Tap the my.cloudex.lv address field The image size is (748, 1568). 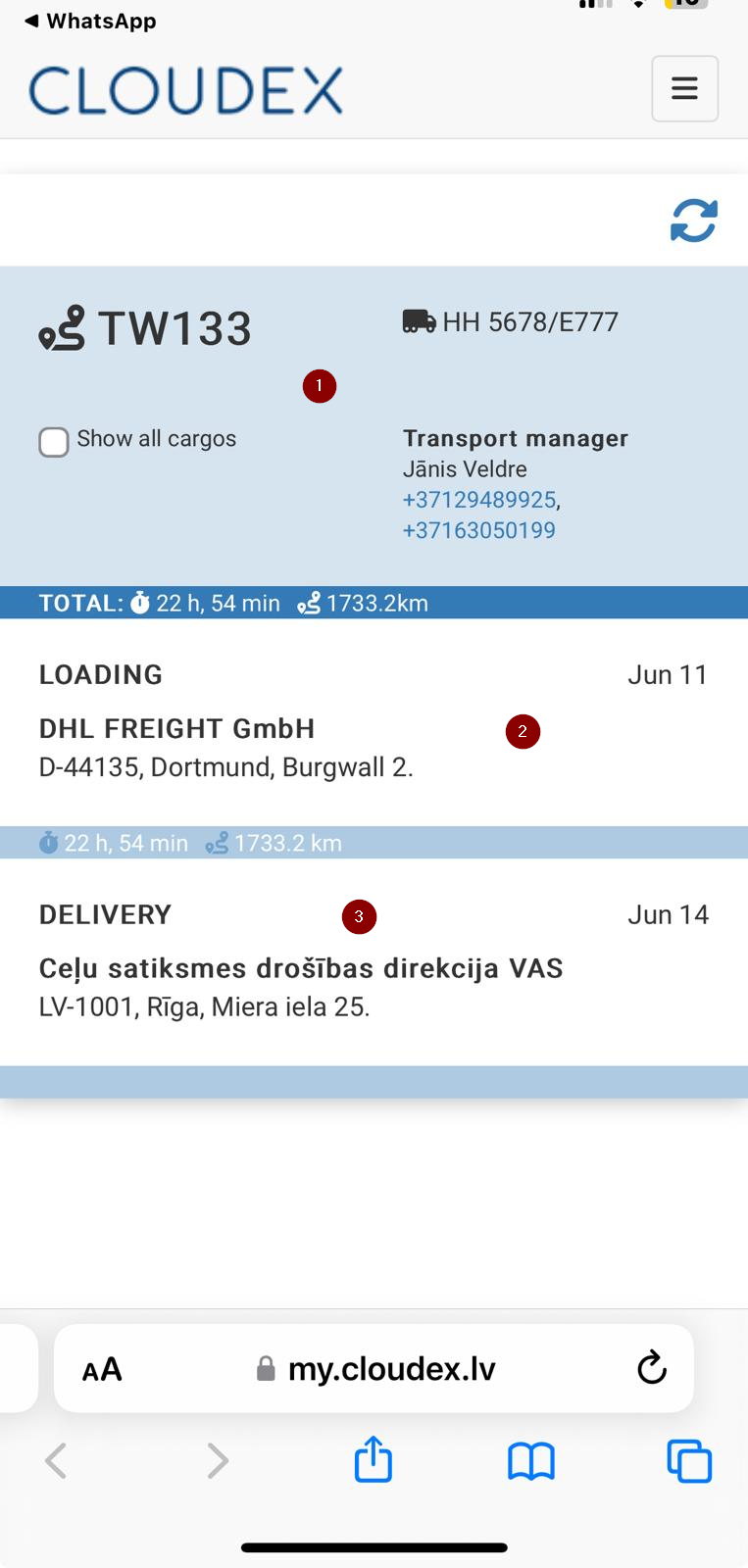click(x=375, y=1368)
